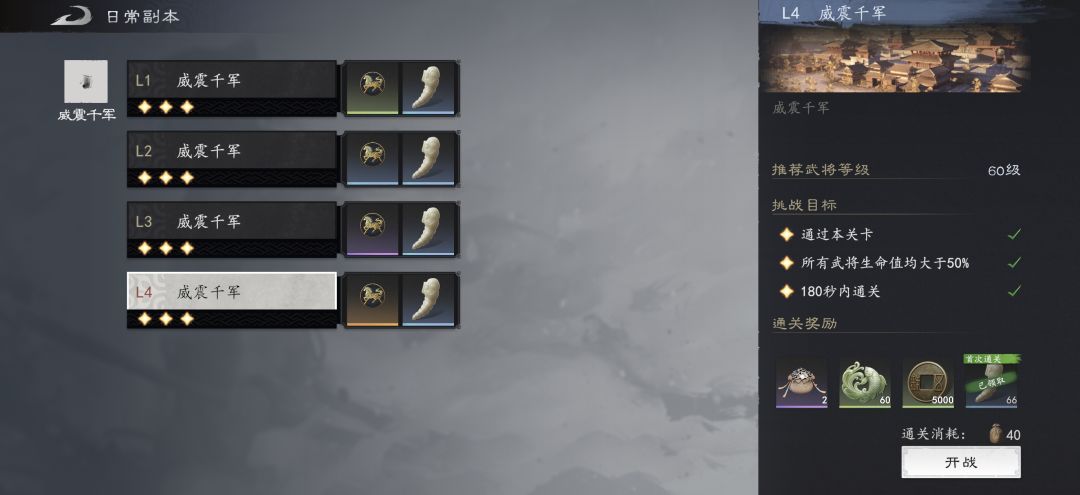This screenshot has width=1080, height=495.
Task: Select the L1 威震千军 stage
Action: click(232, 88)
